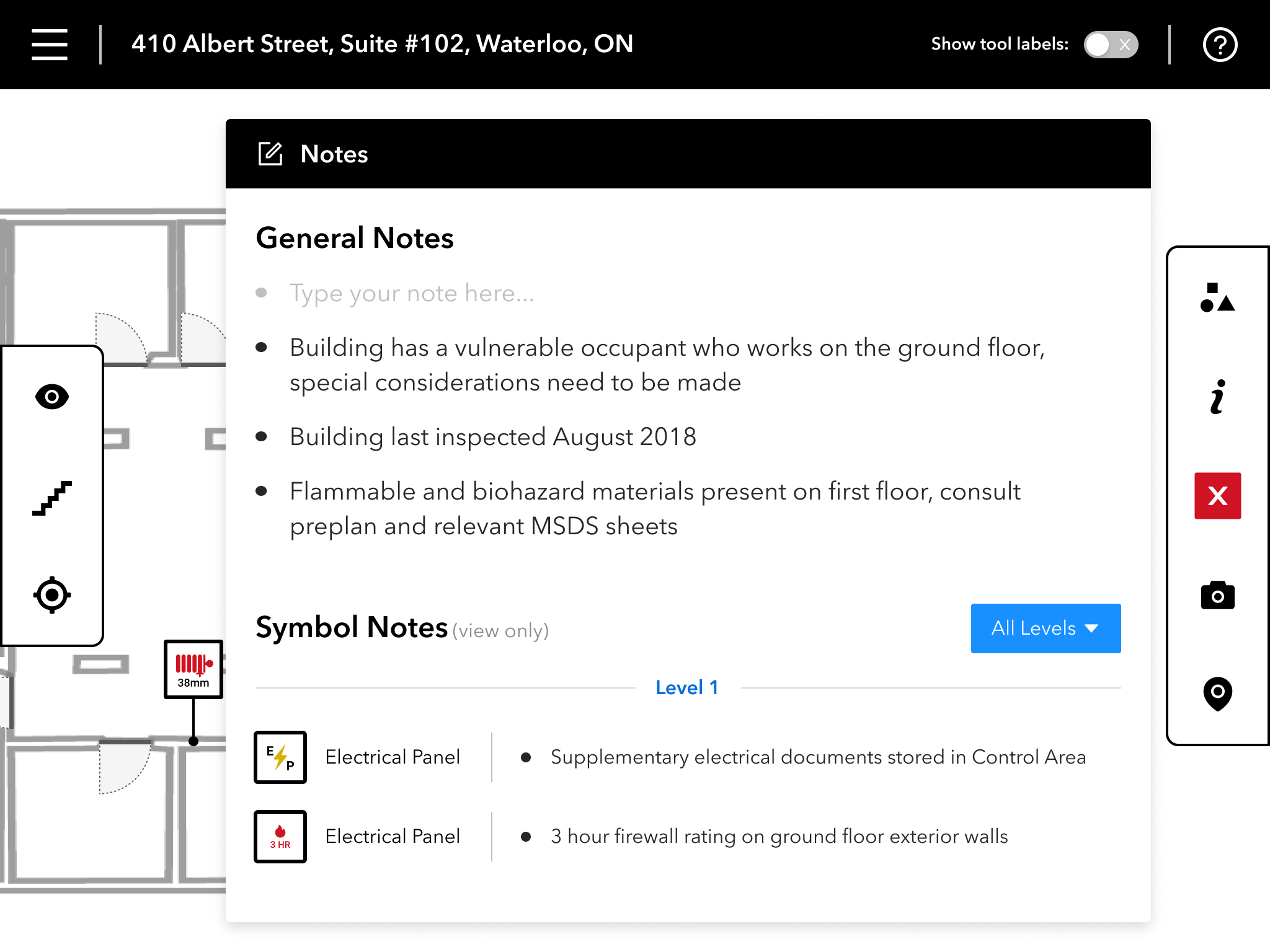Select the shapes symbols tool
1270x952 pixels.
coord(1217,297)
